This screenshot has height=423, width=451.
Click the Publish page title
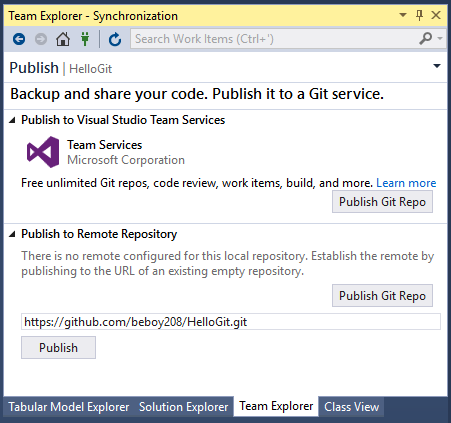[34, 68]
